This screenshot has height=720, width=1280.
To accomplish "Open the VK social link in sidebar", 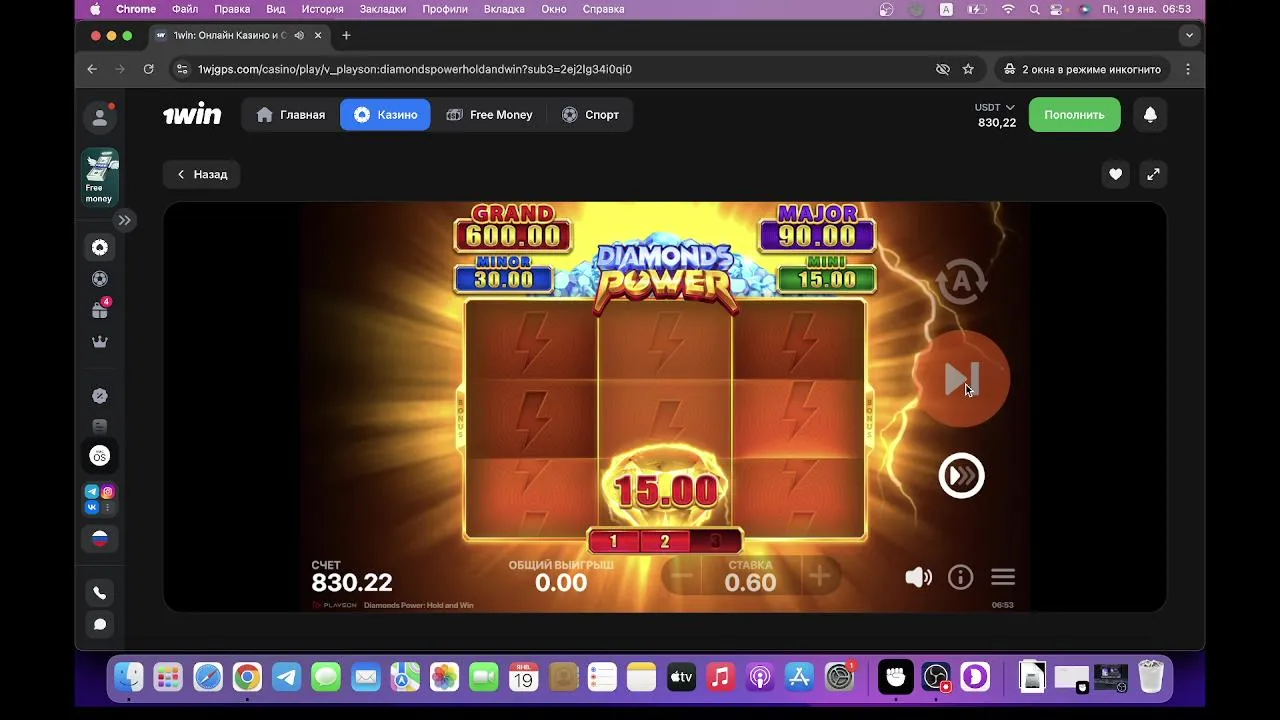I will point(92,507).
